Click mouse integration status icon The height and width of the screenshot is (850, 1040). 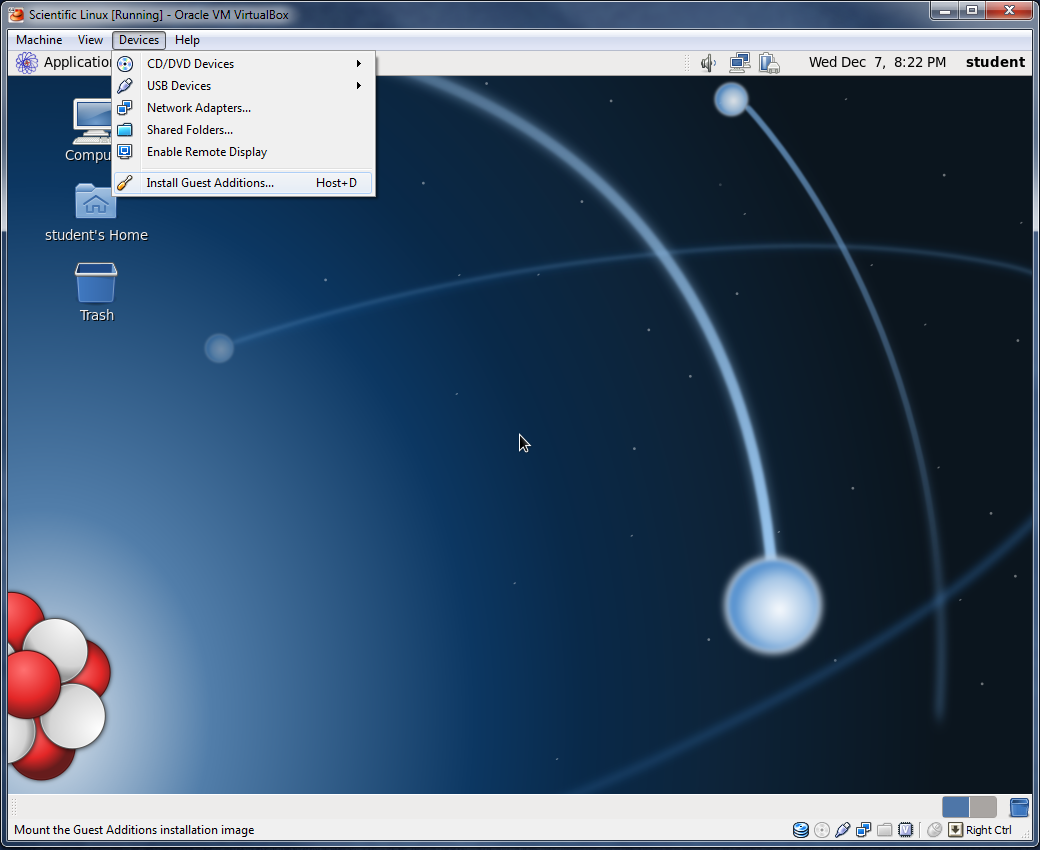(935, 829)
